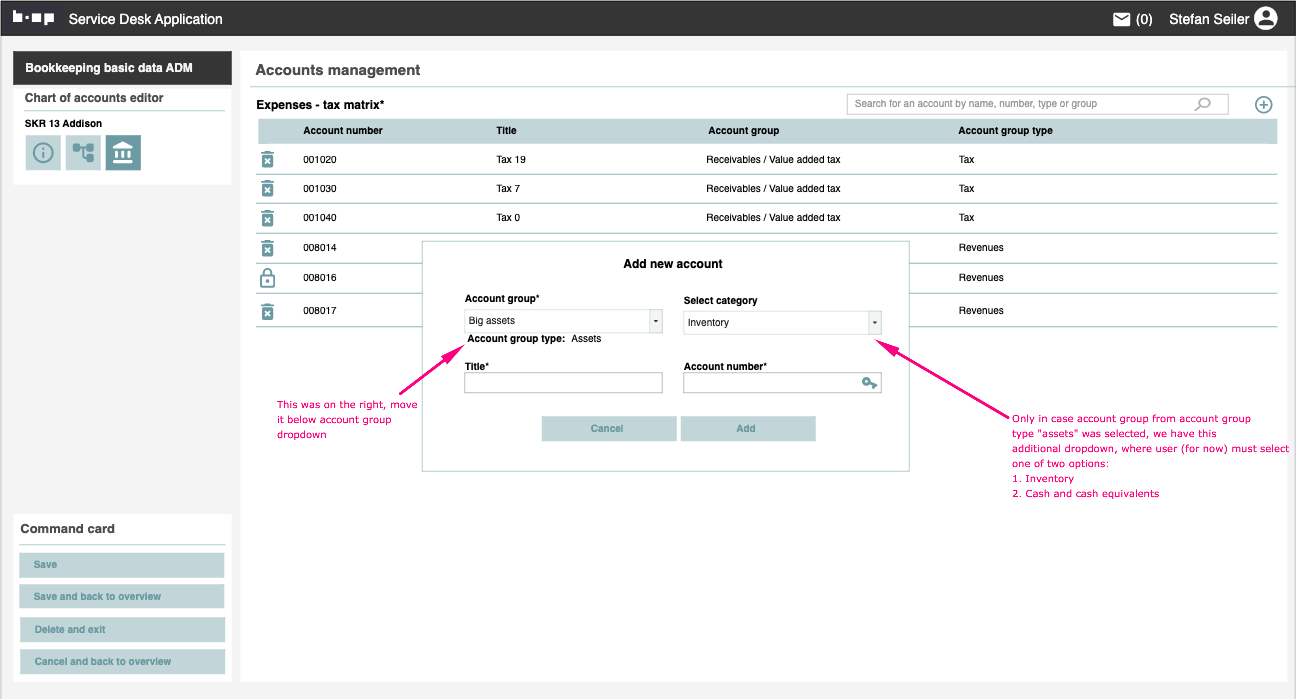Expand the Account group dropdown
Screen dimensions: 1296x699
click(655, 321)
